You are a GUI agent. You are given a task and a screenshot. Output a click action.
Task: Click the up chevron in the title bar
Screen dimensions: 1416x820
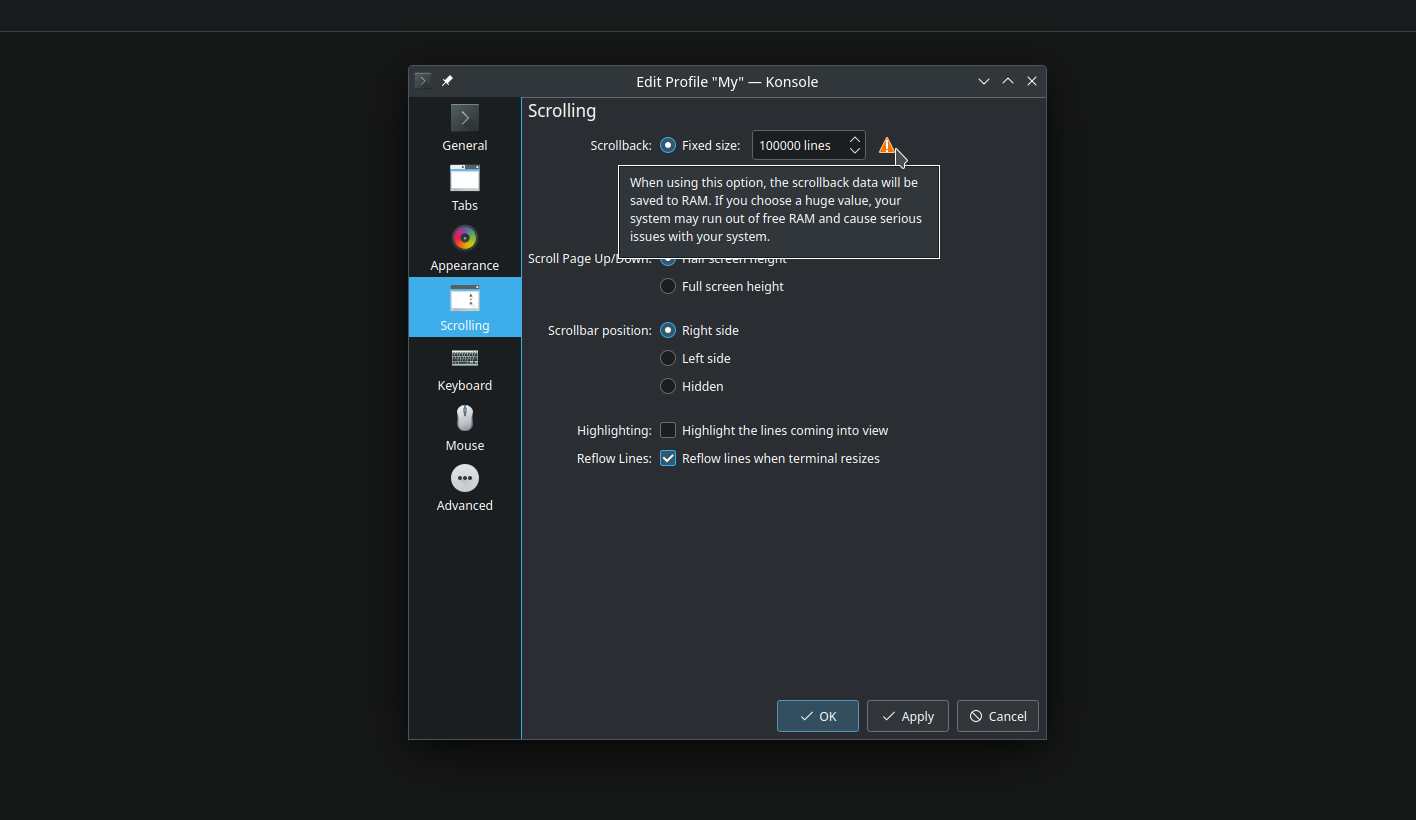pos(1007,81)
